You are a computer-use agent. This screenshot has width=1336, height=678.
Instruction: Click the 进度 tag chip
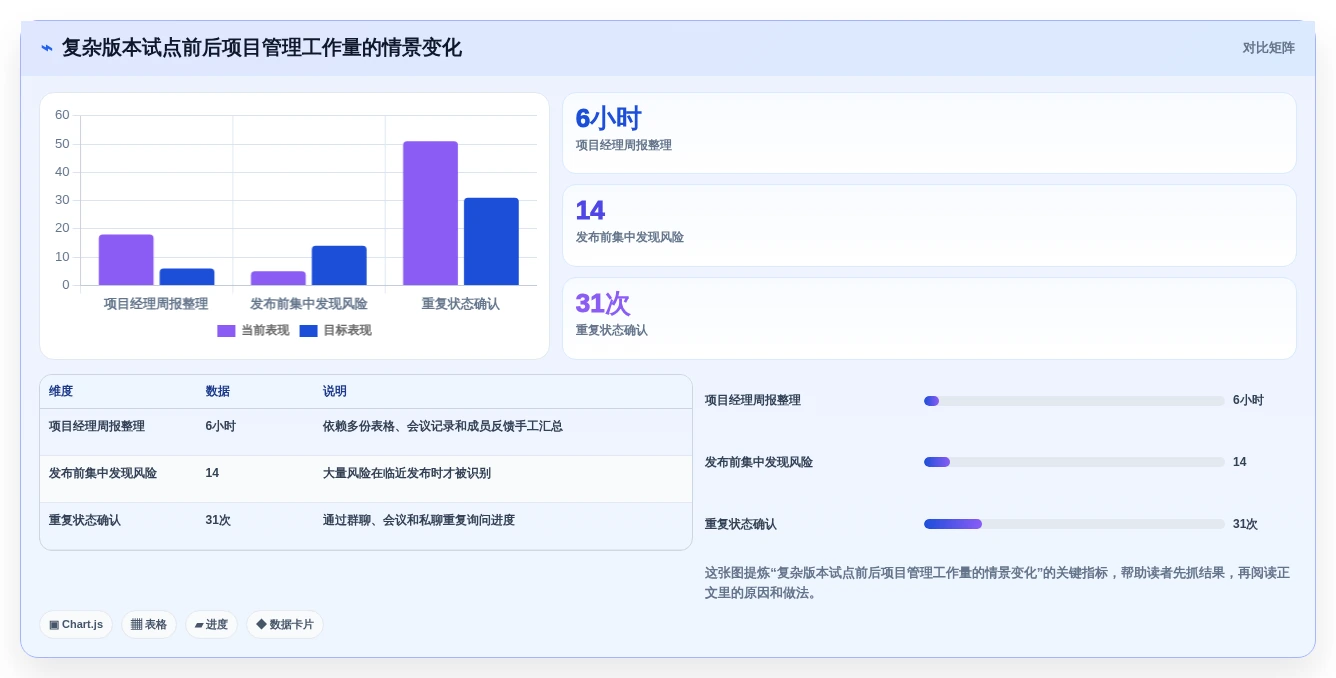(211, 624)
